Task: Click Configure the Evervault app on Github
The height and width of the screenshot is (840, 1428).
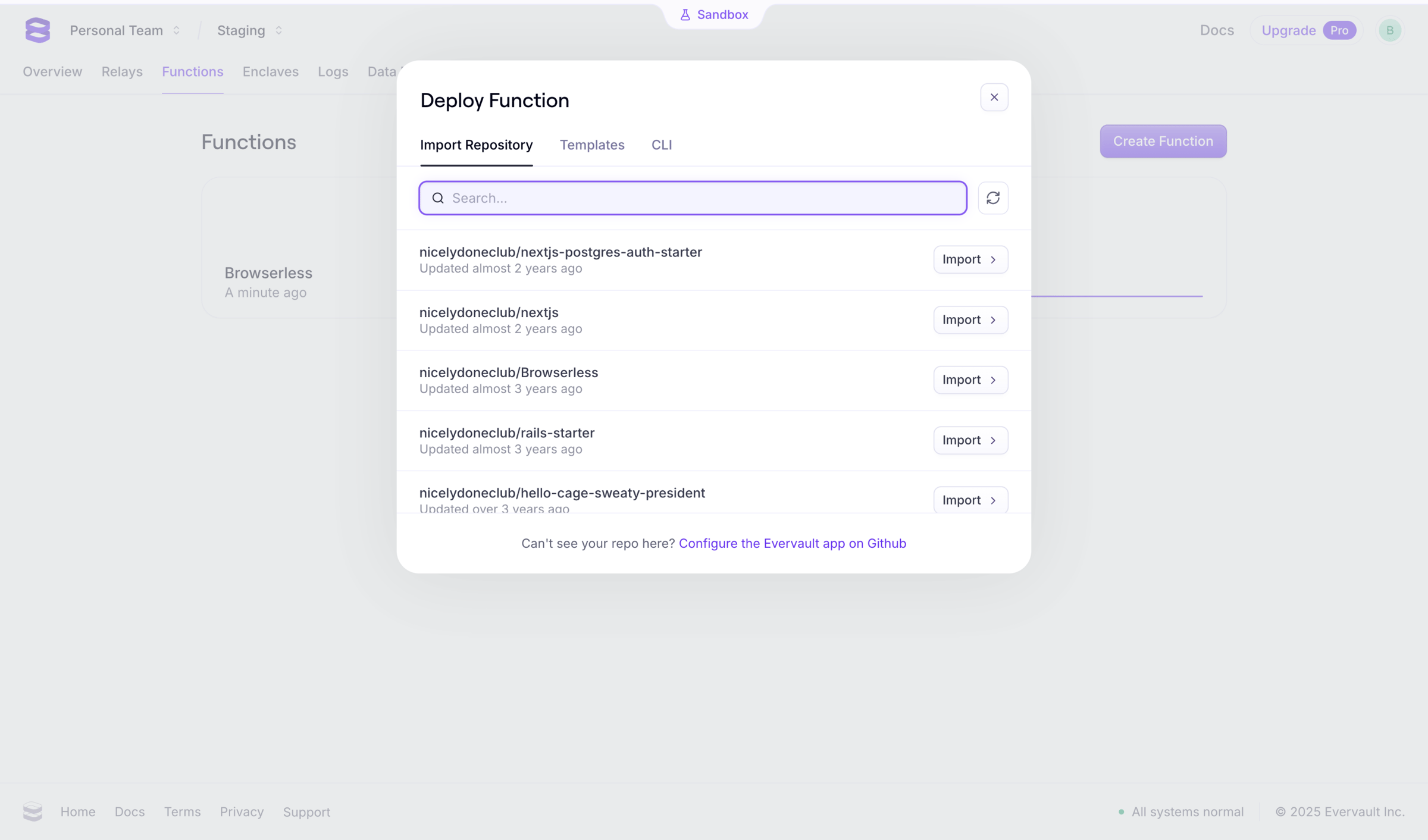Action: click(x=793, y=543)
